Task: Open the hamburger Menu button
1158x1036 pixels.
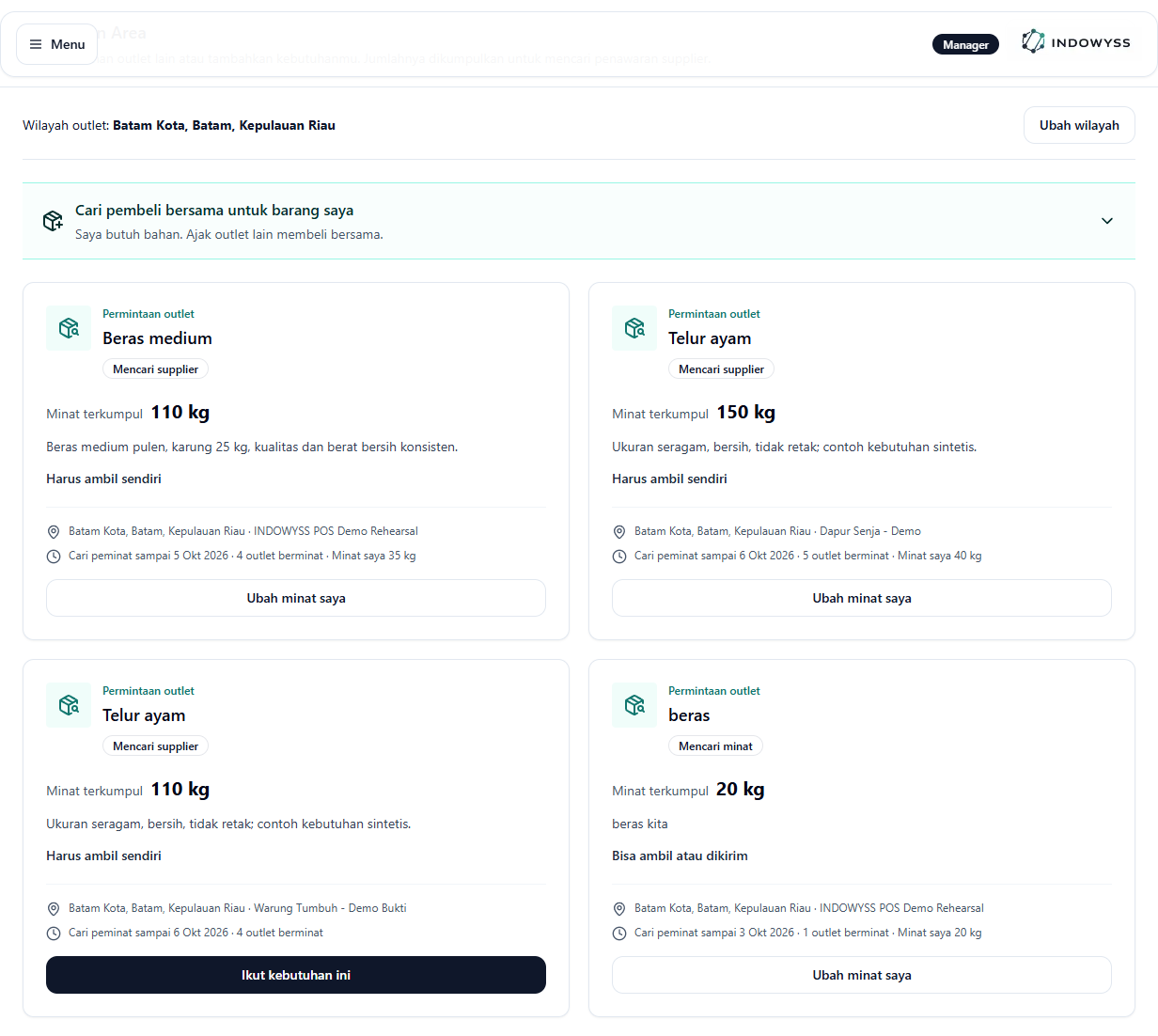Action: [56, 44]
